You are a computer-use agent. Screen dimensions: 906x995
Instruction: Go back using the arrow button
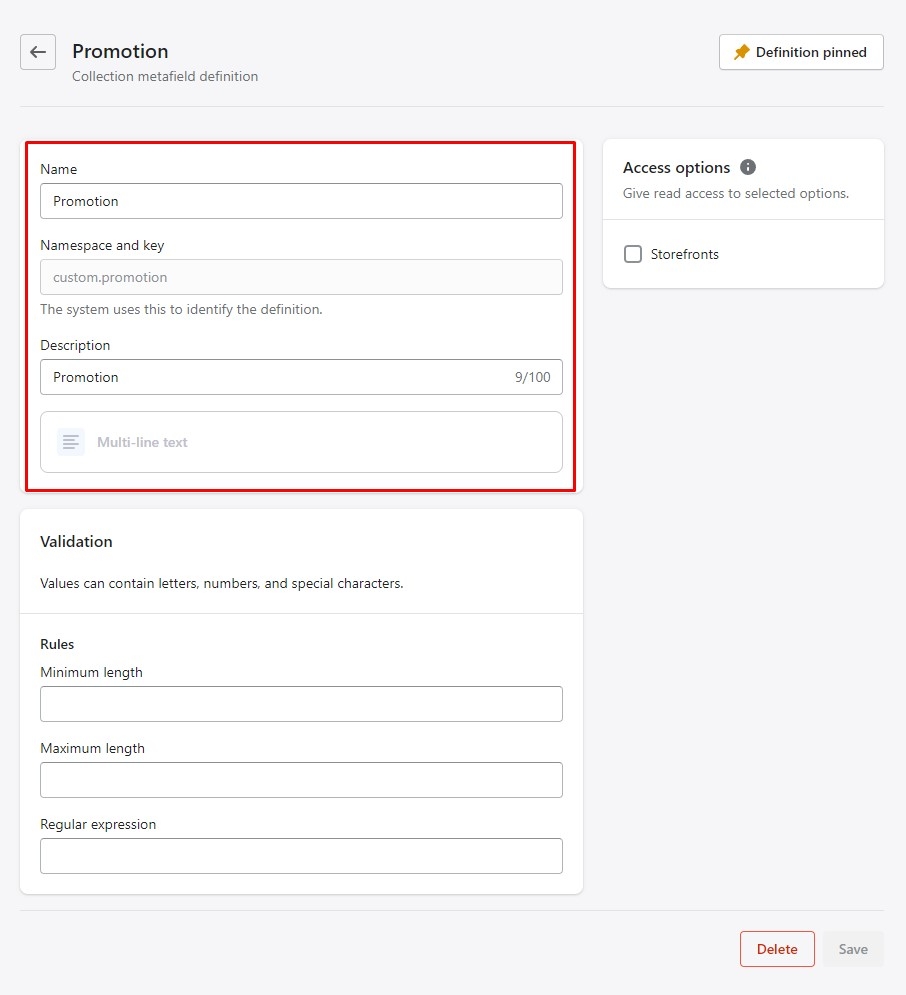(38, 52)
